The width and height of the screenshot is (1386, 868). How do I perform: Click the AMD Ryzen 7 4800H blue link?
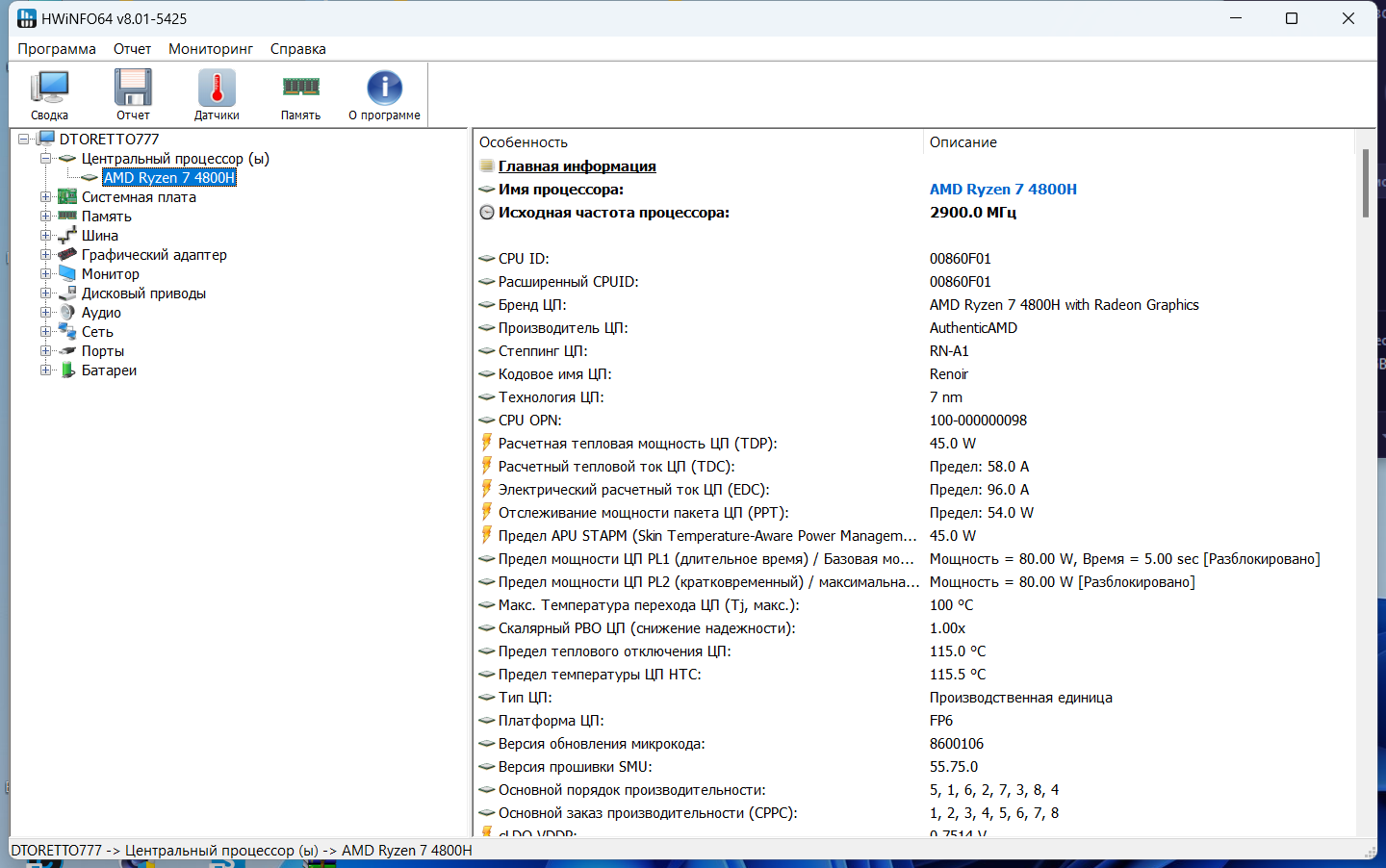1003,189
